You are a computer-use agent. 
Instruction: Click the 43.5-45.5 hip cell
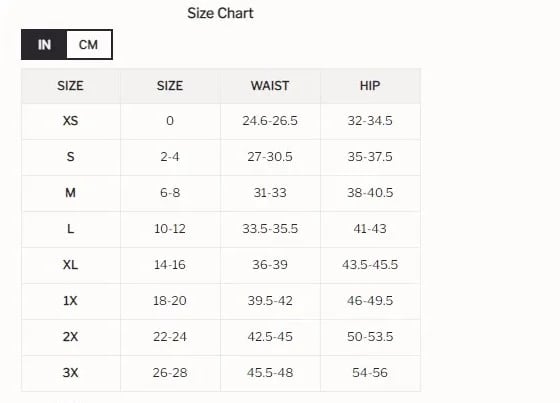[x=370, y=265]
